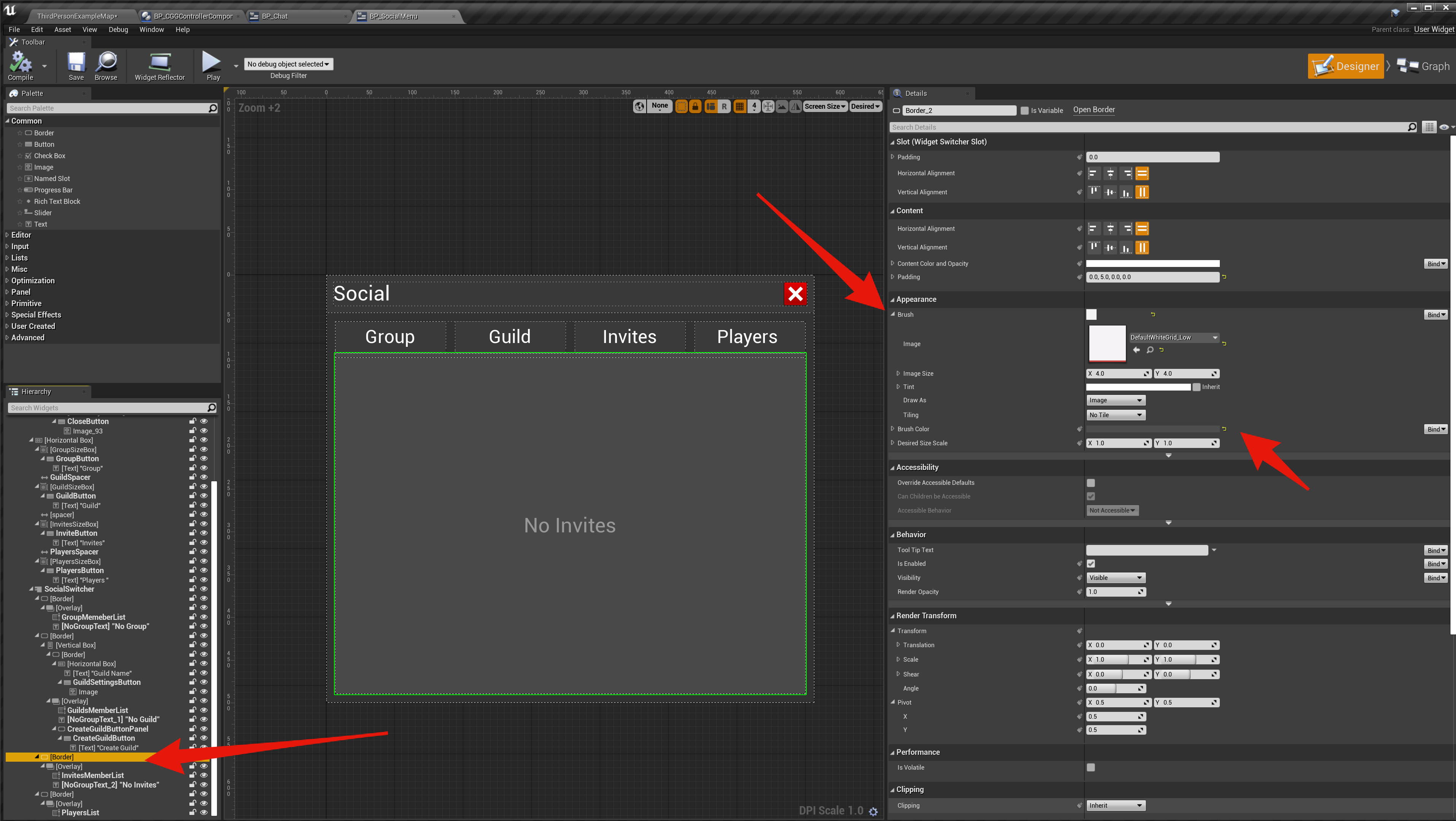Click the browse-to-asset magnifier under Brush Image
Image resolution: width=1456 pixels, height=821 pixels.
click(1150, 350)
